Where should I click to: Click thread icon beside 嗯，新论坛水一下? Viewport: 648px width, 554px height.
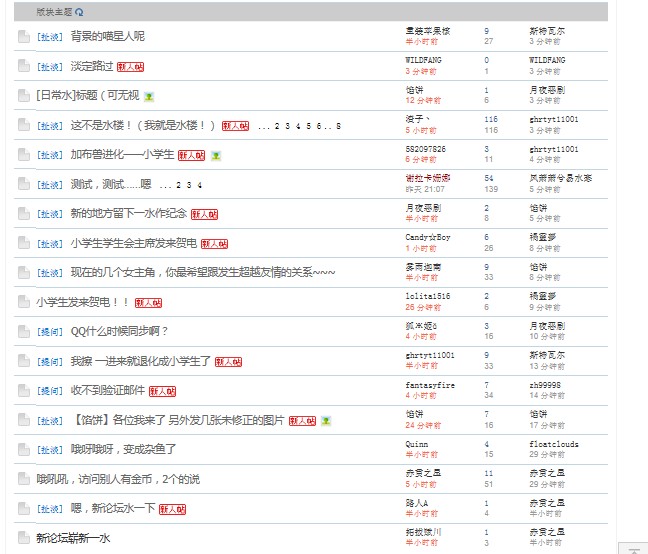pos(24,509)
